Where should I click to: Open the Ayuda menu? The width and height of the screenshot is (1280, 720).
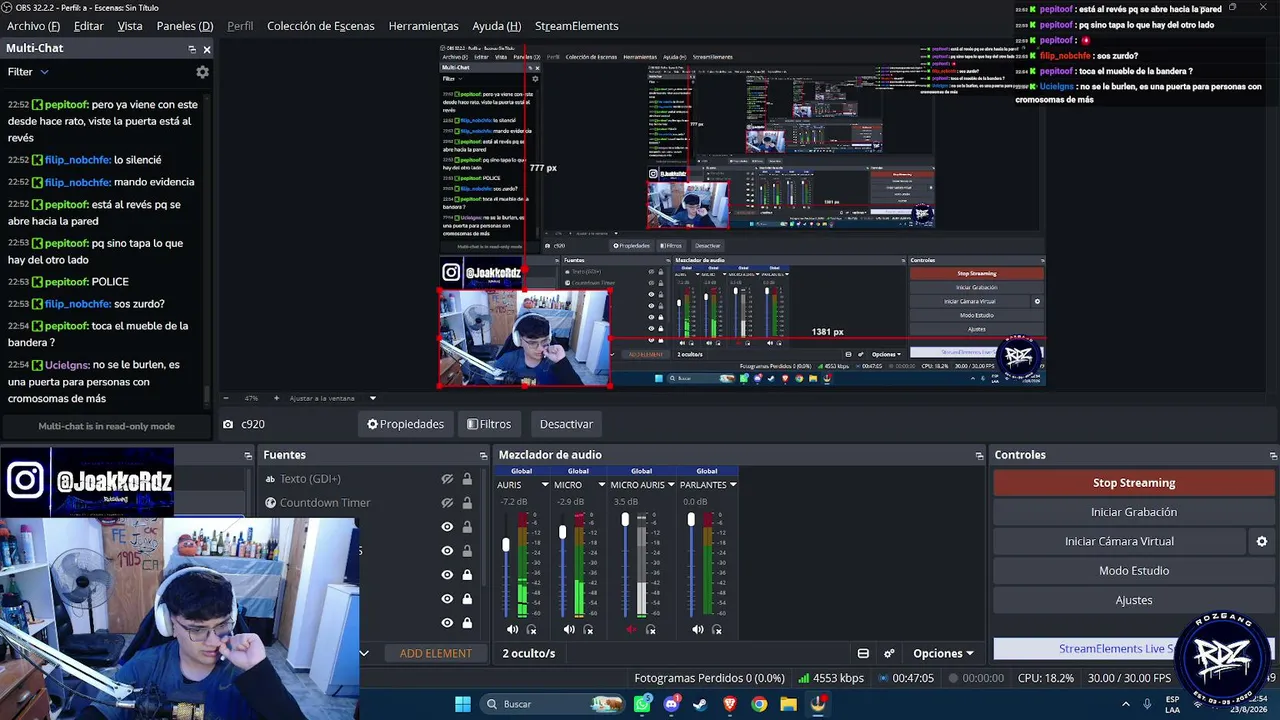tap(497, 26)
